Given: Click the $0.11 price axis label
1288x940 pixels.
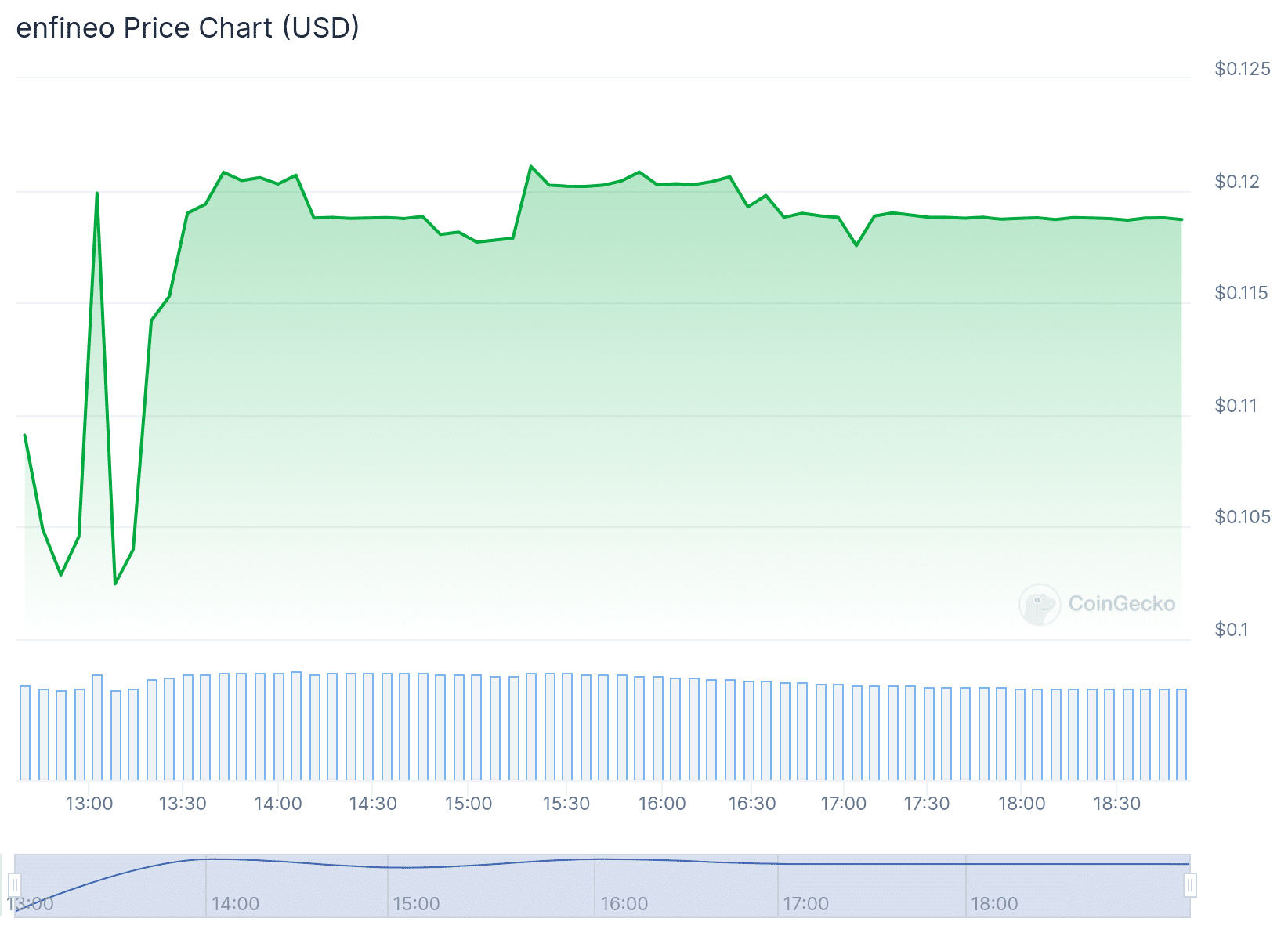Looking at the screenshot, I should tap(1236, 406).
